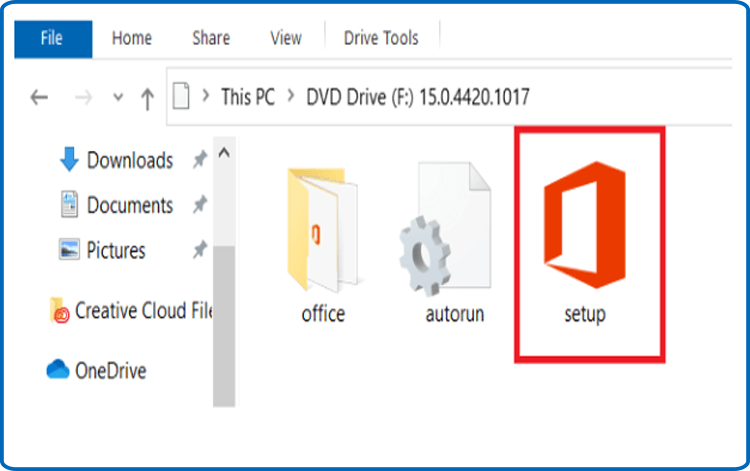The image size is (750, 471).
Task: Click the 'setup' file name label
Action: coord(585,315)
